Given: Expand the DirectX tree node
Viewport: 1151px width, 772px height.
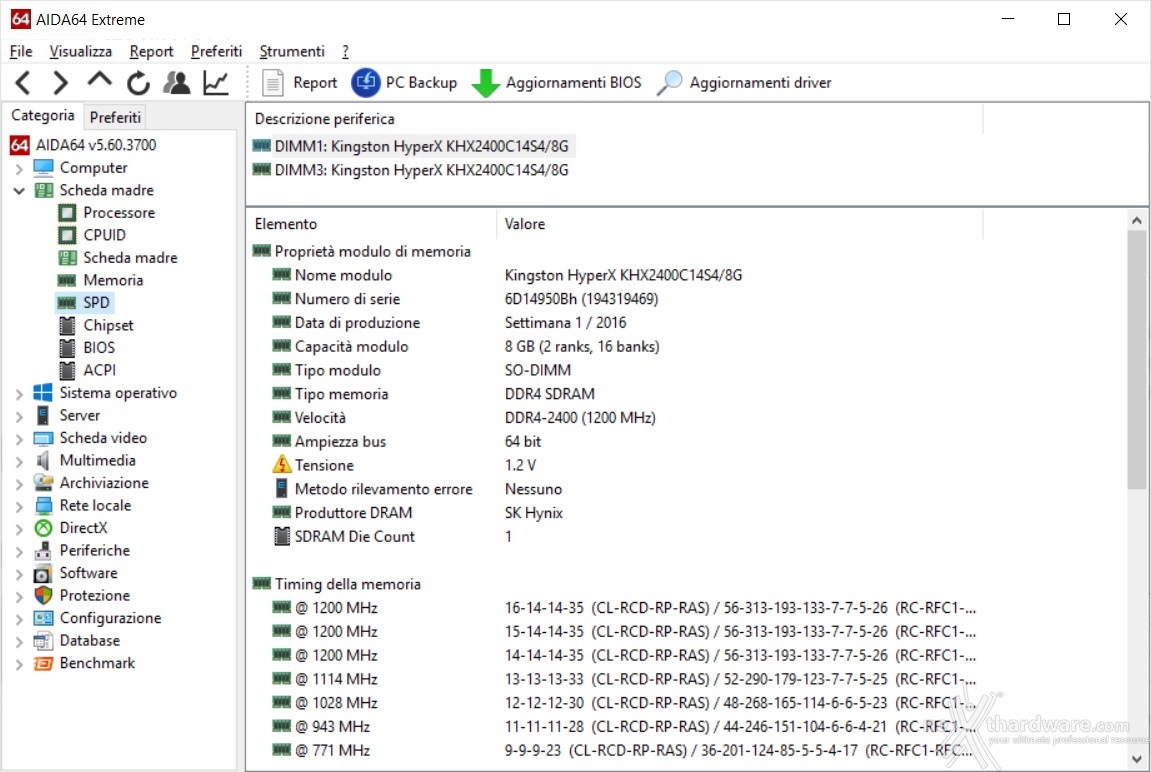Looking at the screenshot, I should pyautogui.click(x=19, y=529).
